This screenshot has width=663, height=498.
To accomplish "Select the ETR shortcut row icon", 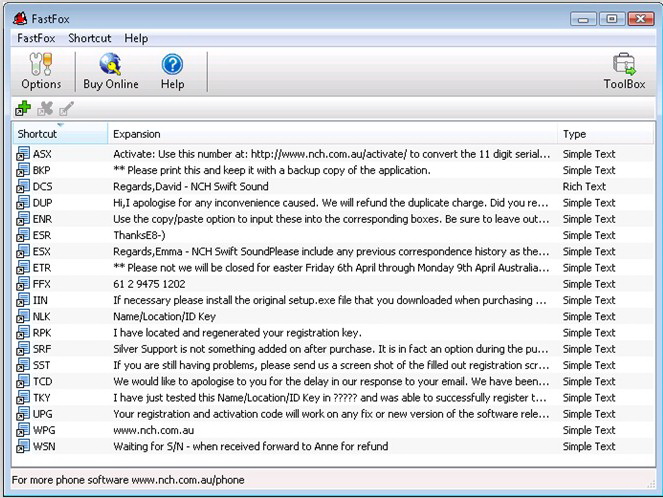I will (23, 268).
